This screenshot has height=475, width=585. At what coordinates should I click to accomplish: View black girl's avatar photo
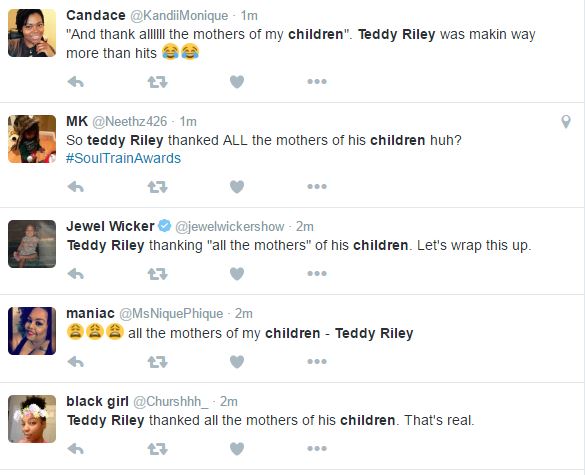(x=32, y=419)
